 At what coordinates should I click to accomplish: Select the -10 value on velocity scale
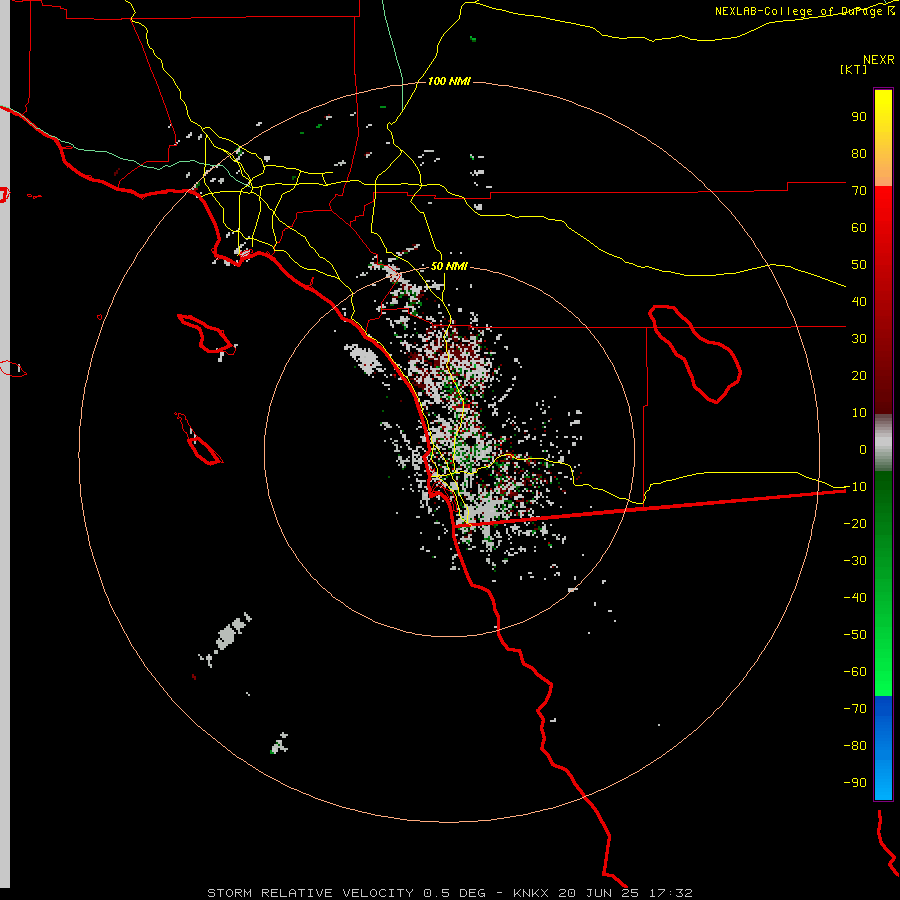[x=855, y=487]
